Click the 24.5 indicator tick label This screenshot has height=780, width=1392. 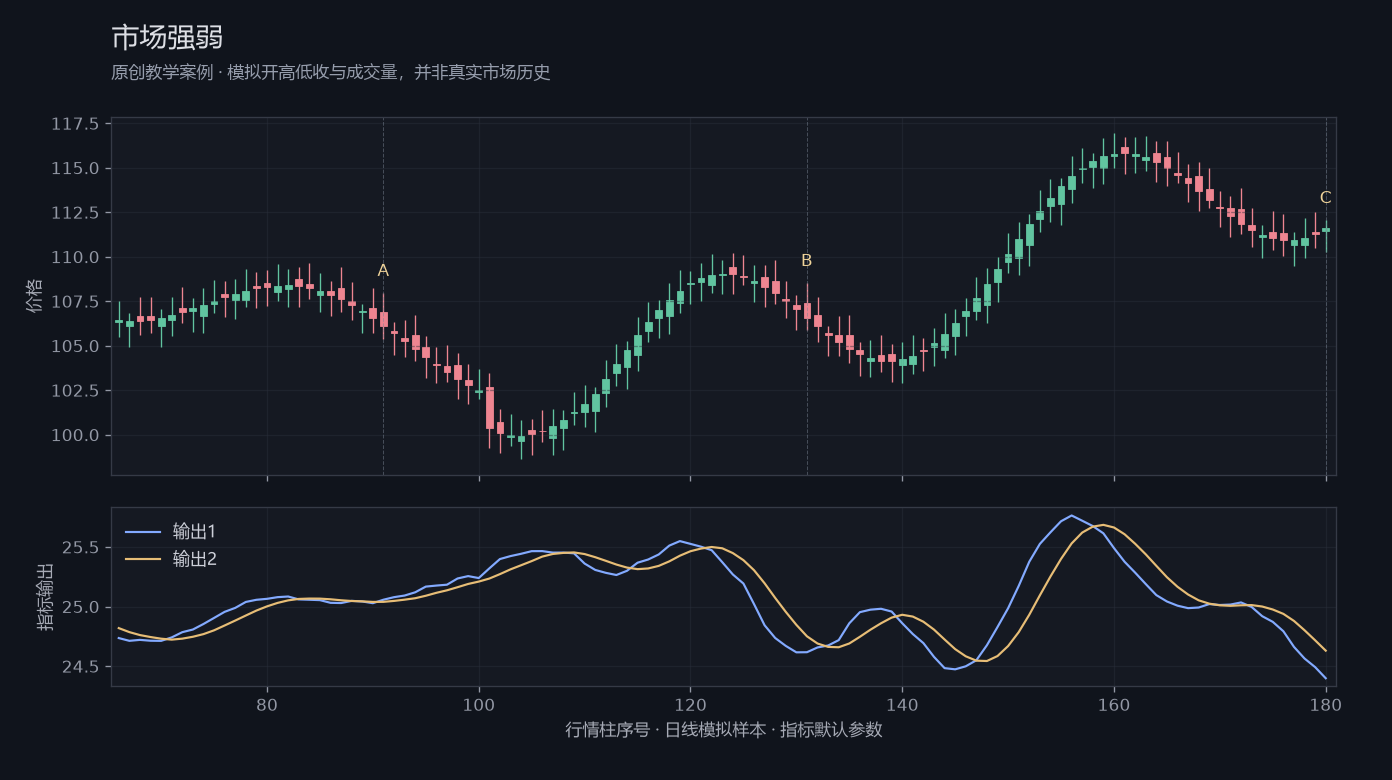tap(80, 667)
